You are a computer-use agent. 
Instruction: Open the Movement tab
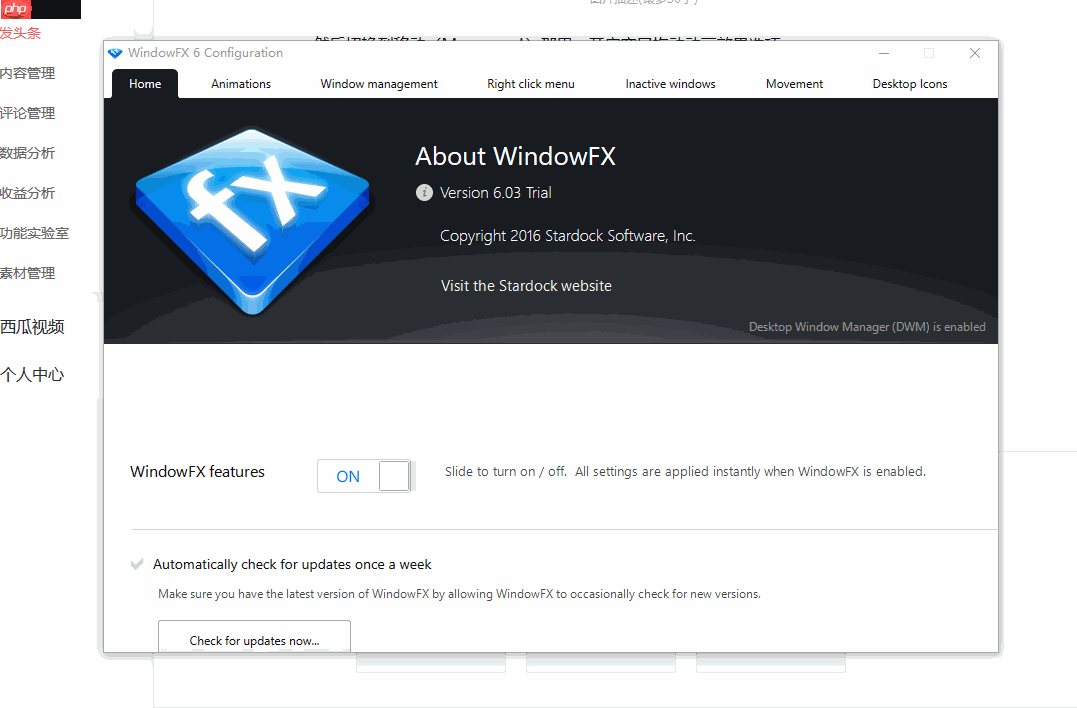[794, 84]
